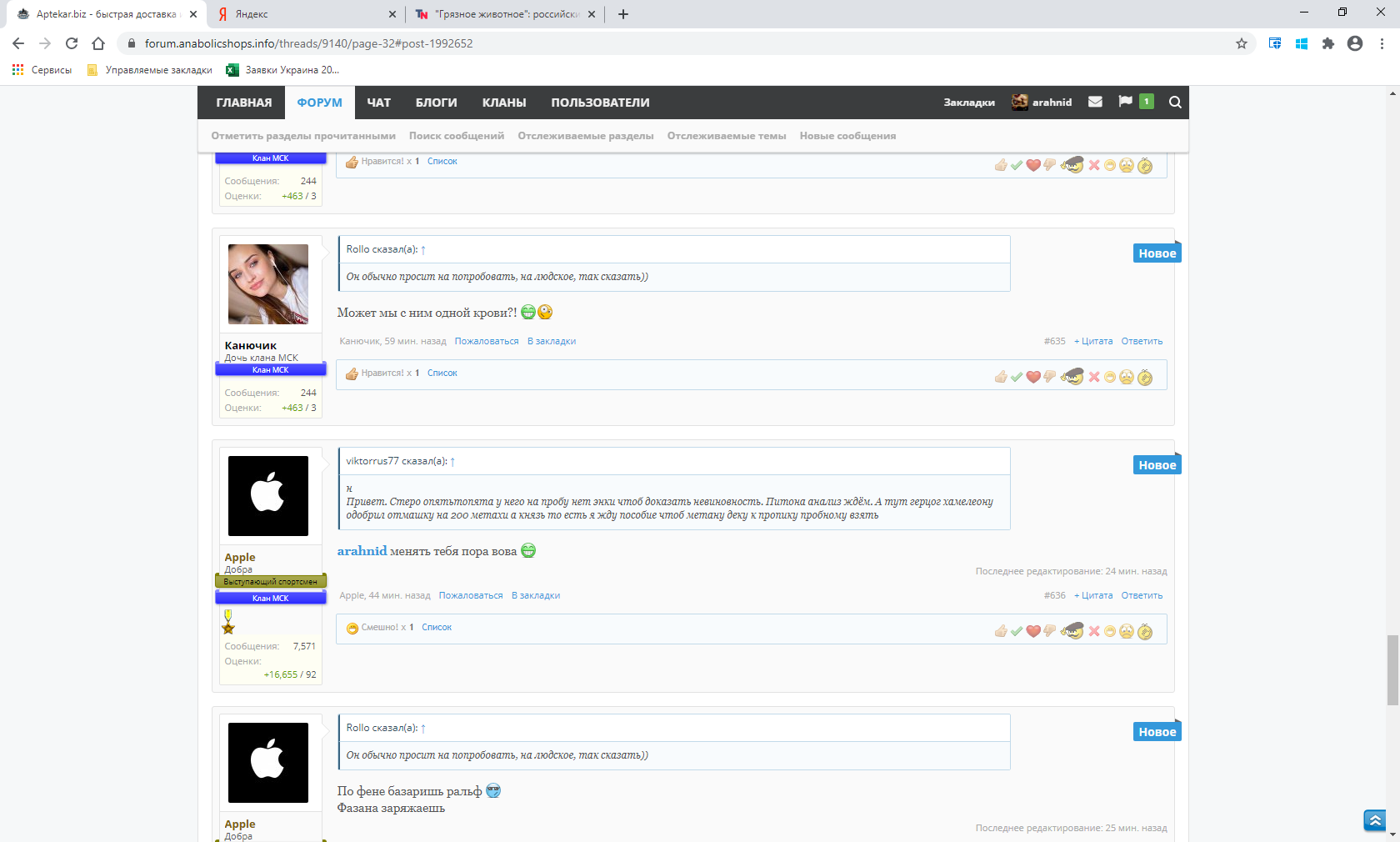Open forum search magnifier icon

point(1175,103)
